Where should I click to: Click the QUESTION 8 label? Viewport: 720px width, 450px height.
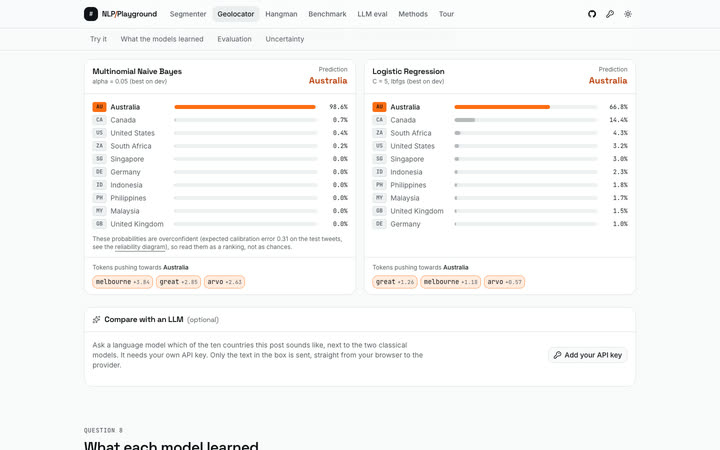pyautogui.click(x=103, y=430)
